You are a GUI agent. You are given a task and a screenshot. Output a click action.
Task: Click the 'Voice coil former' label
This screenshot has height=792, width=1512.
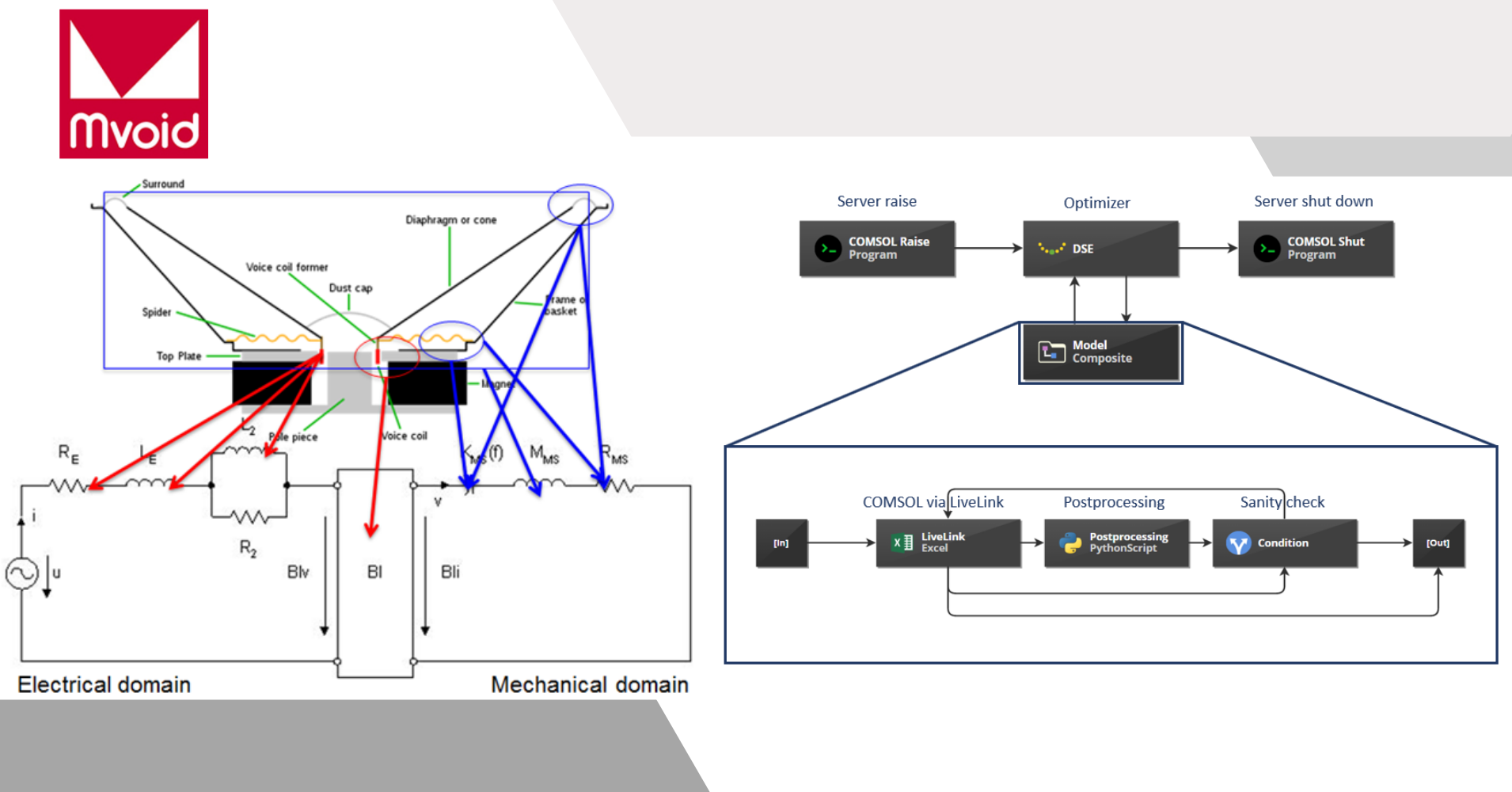tap(287, 267)
